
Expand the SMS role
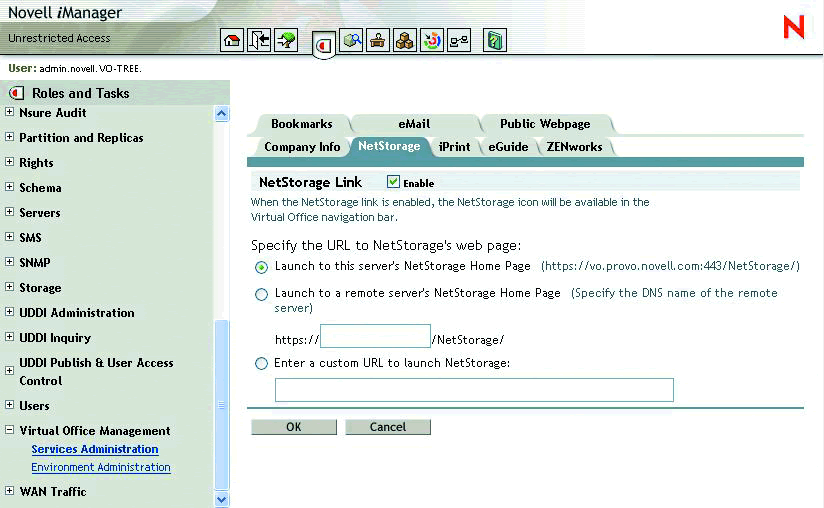tap(9, 236)
